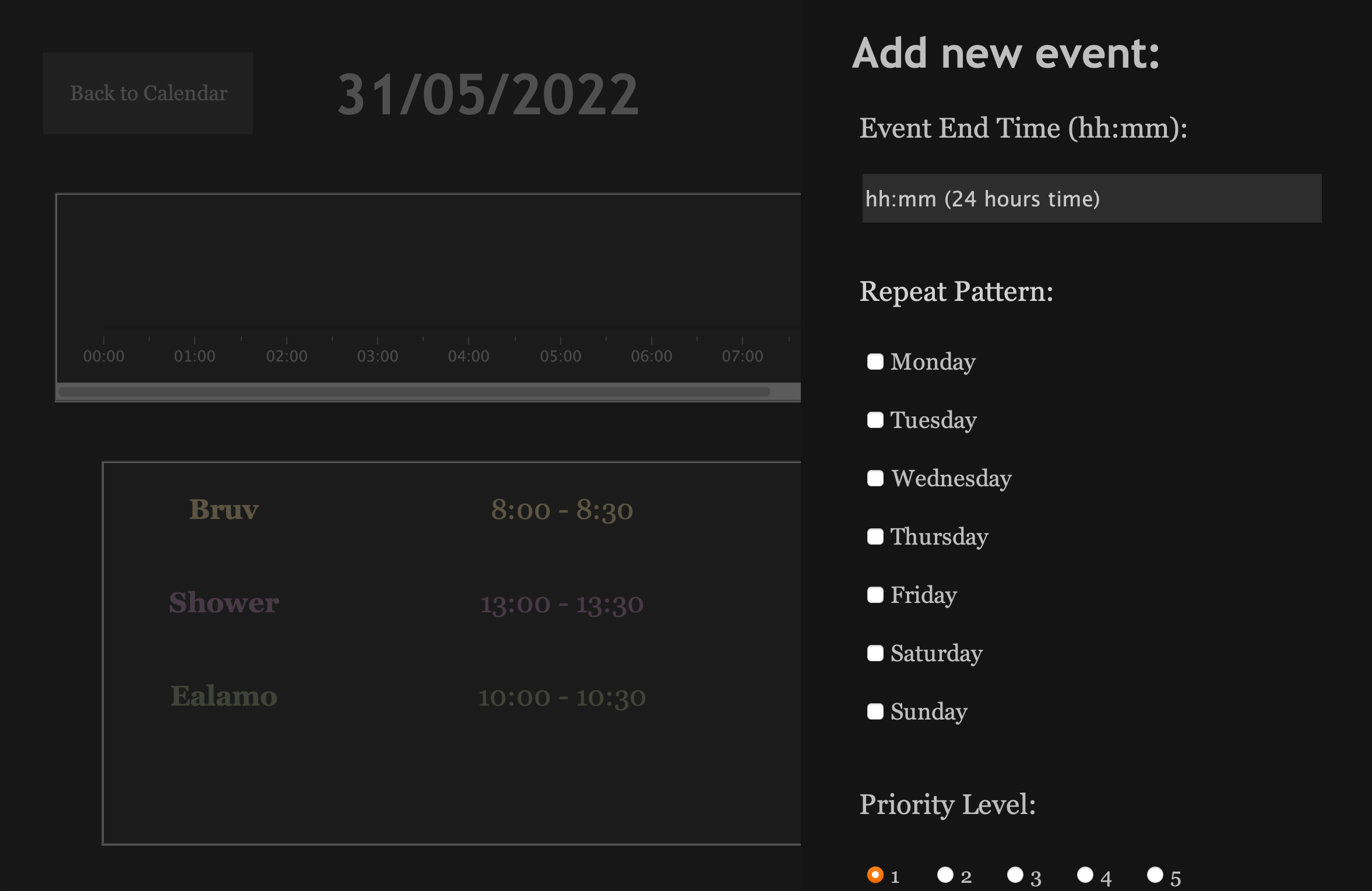Check the Monday repeat checkbox
Screen dimensions: 1372x891
(x=875, y=362)
